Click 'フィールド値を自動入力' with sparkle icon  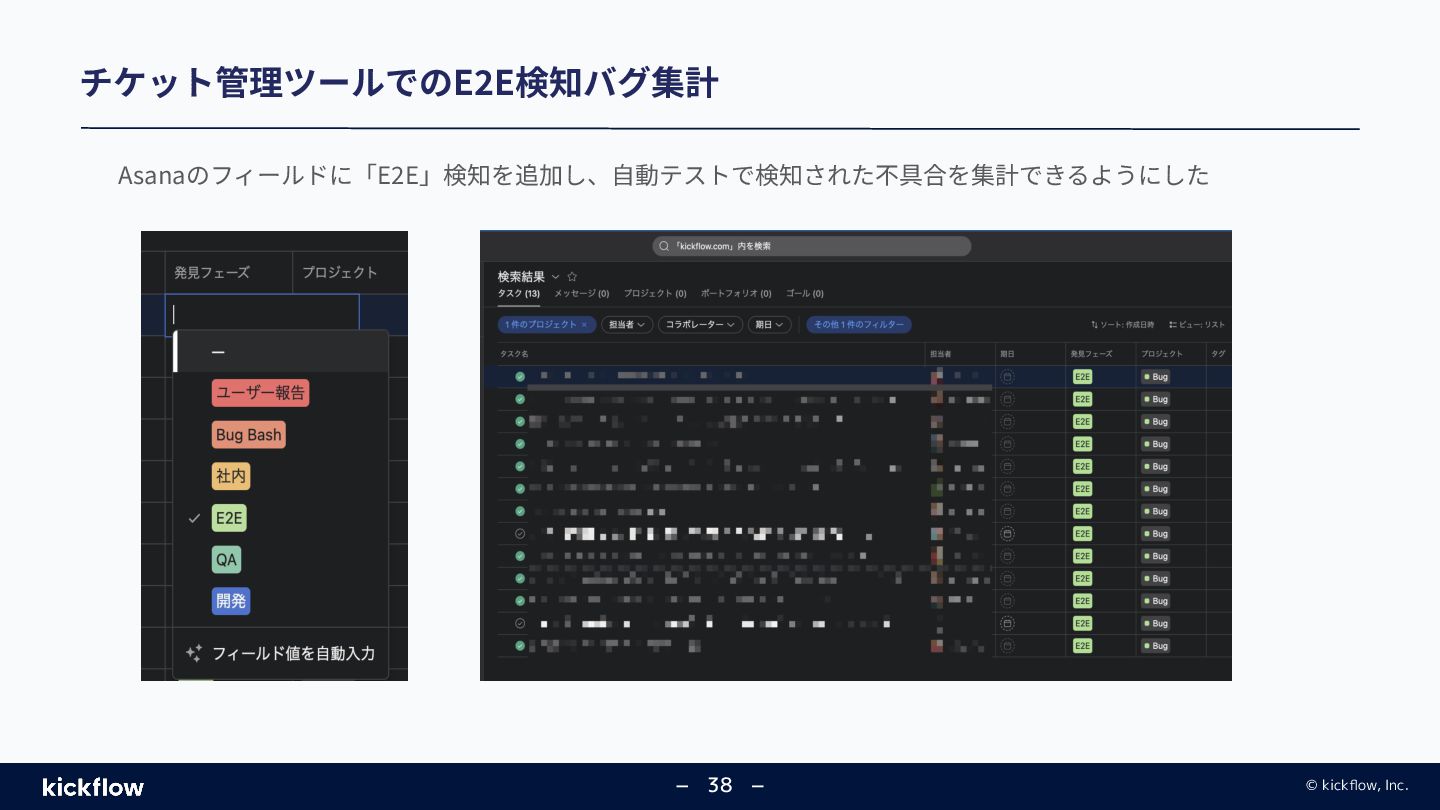(x=281, y=653)
